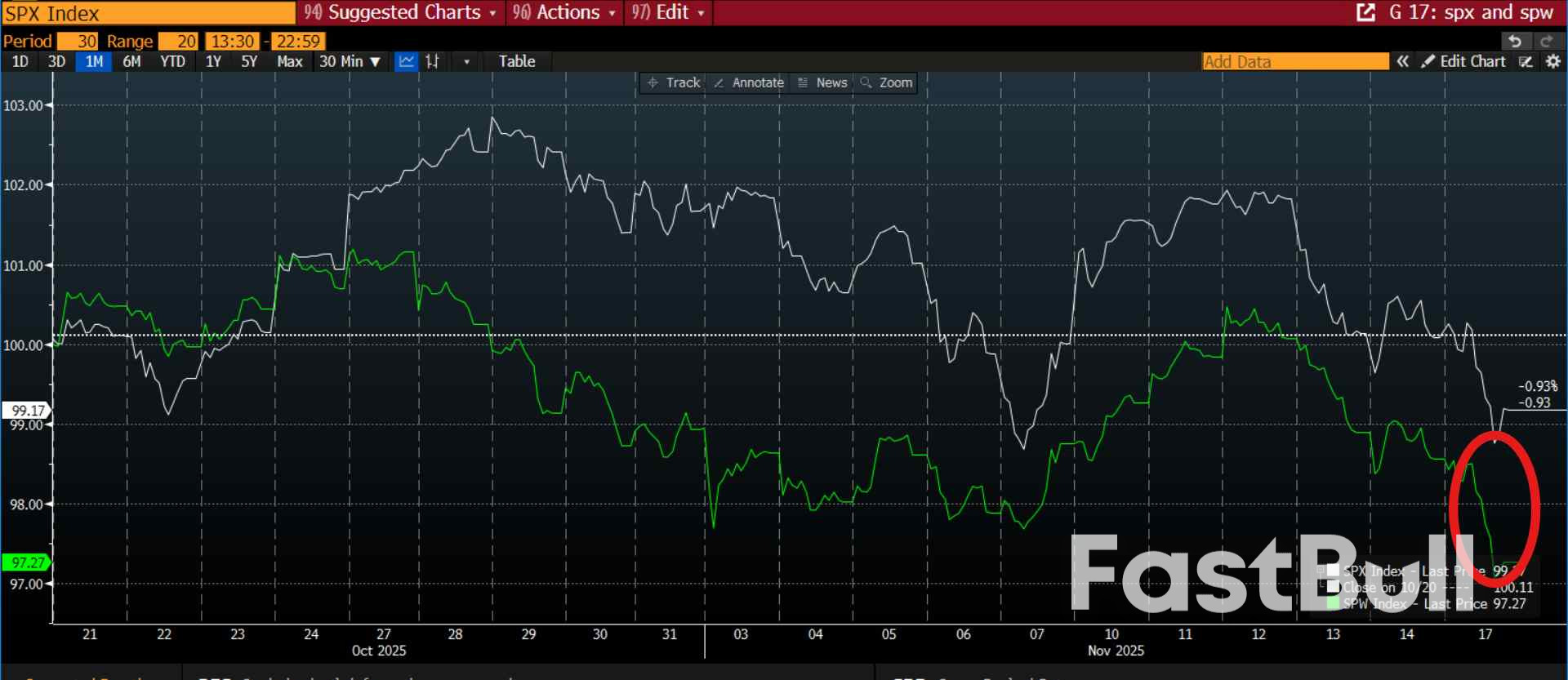1568x680 pixels.
Task: Enable the Track crosshair tool
Action: 674,82
